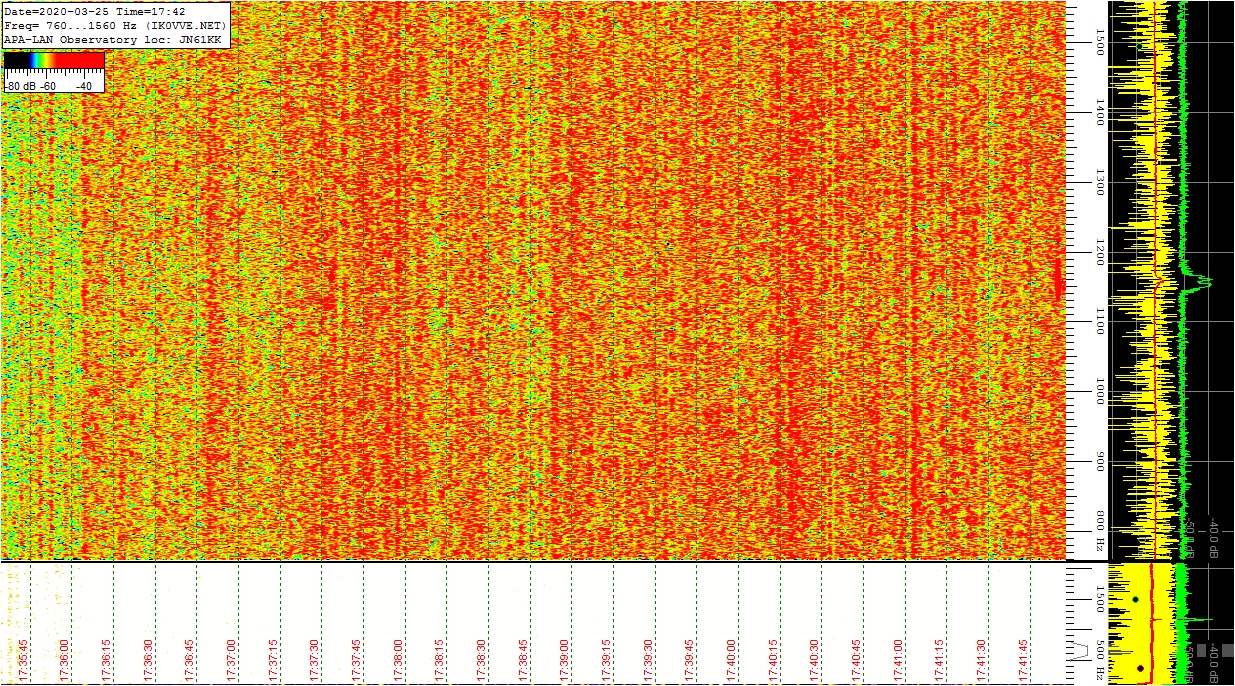Select time marker 17:37:15
The width and height of the screenshot is (1235, 686).
click(273, 659)
